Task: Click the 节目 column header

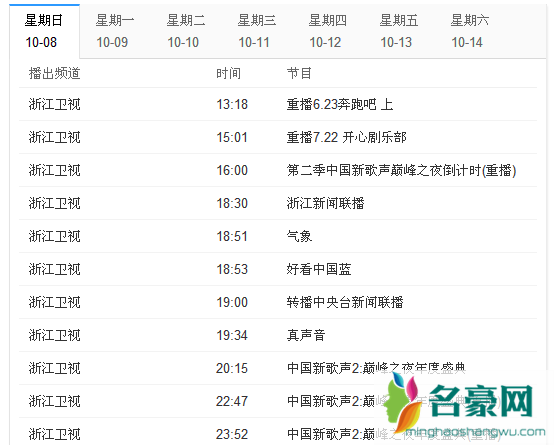Action: pyautogui.click(x=299, y=74)
